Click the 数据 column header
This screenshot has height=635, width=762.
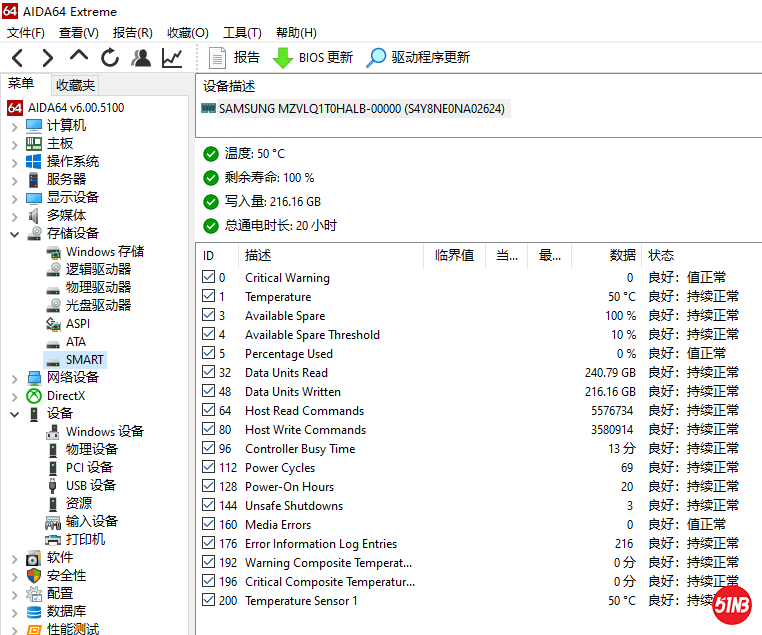[622, 256]
